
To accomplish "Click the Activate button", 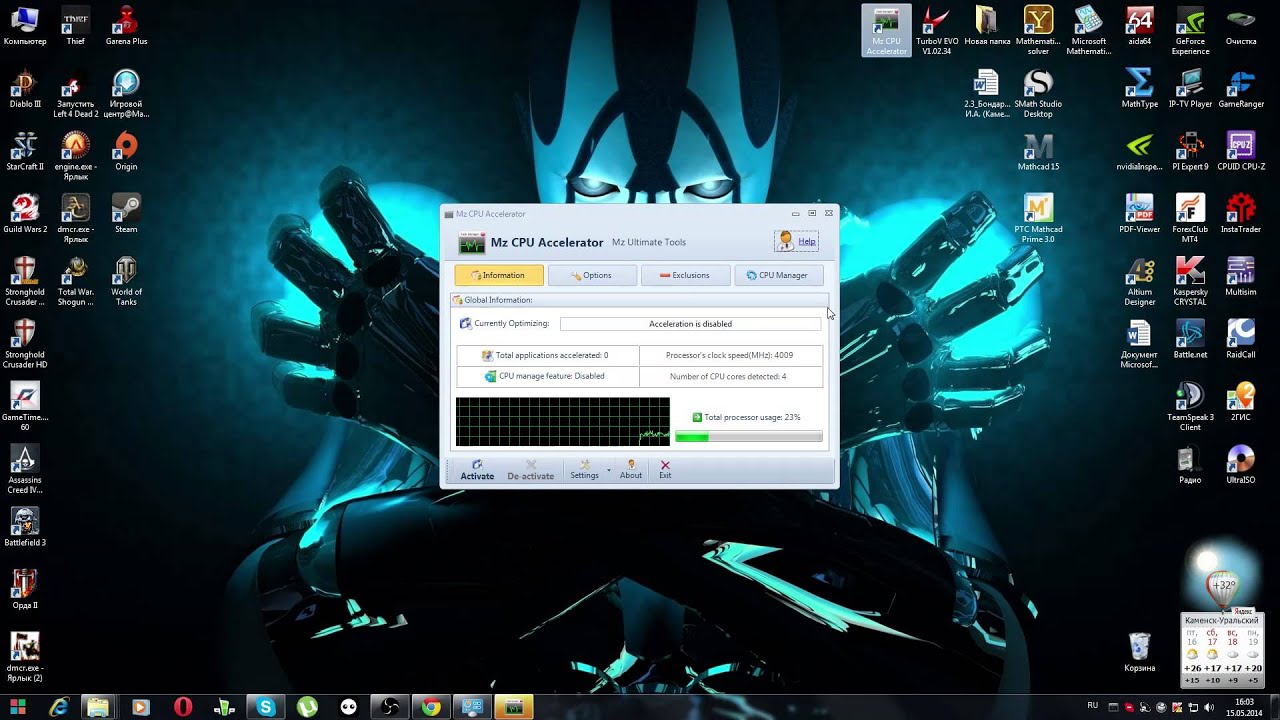I will [x=477, y=470].
